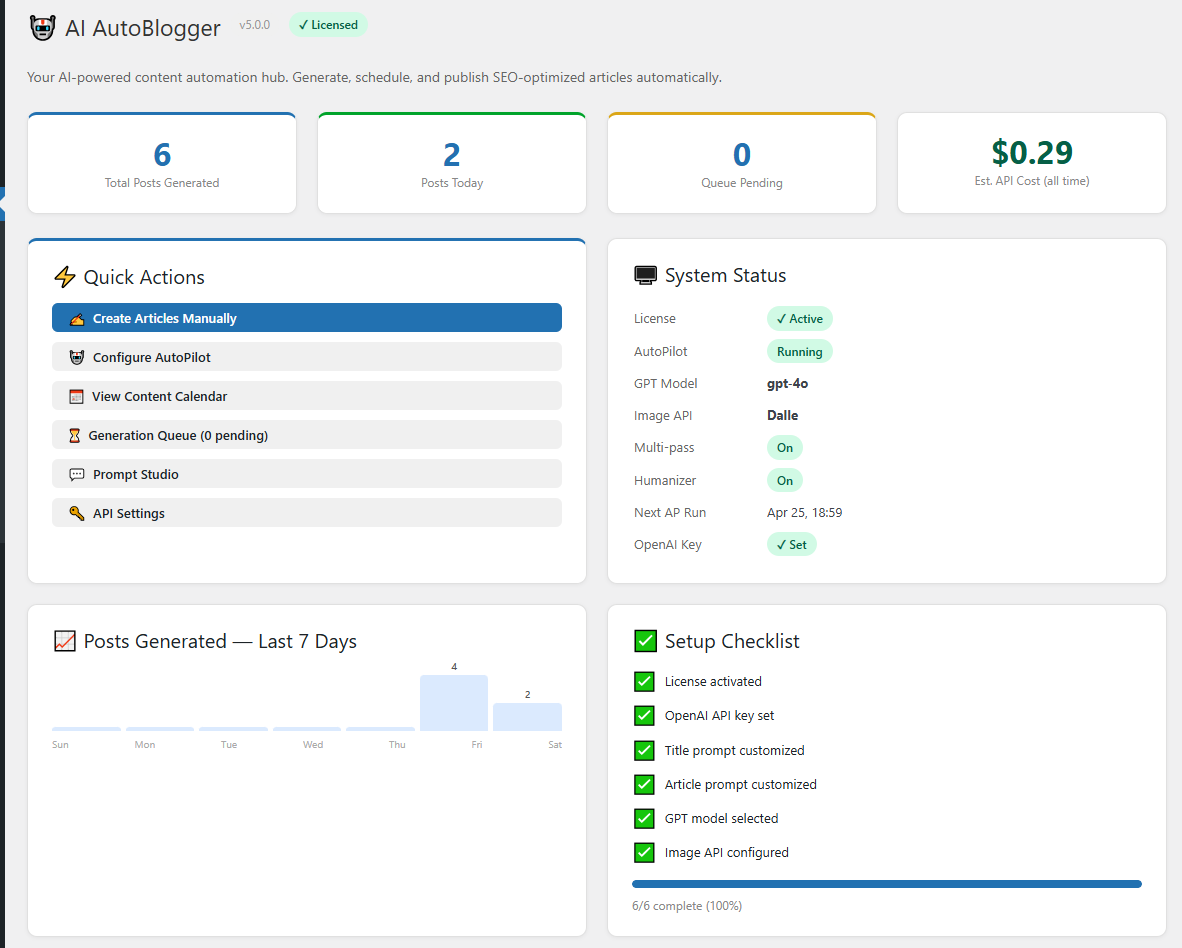Screen dimensions: 1182x948
Task: Click the key icon beside API Settings
Action: [77, 513]
